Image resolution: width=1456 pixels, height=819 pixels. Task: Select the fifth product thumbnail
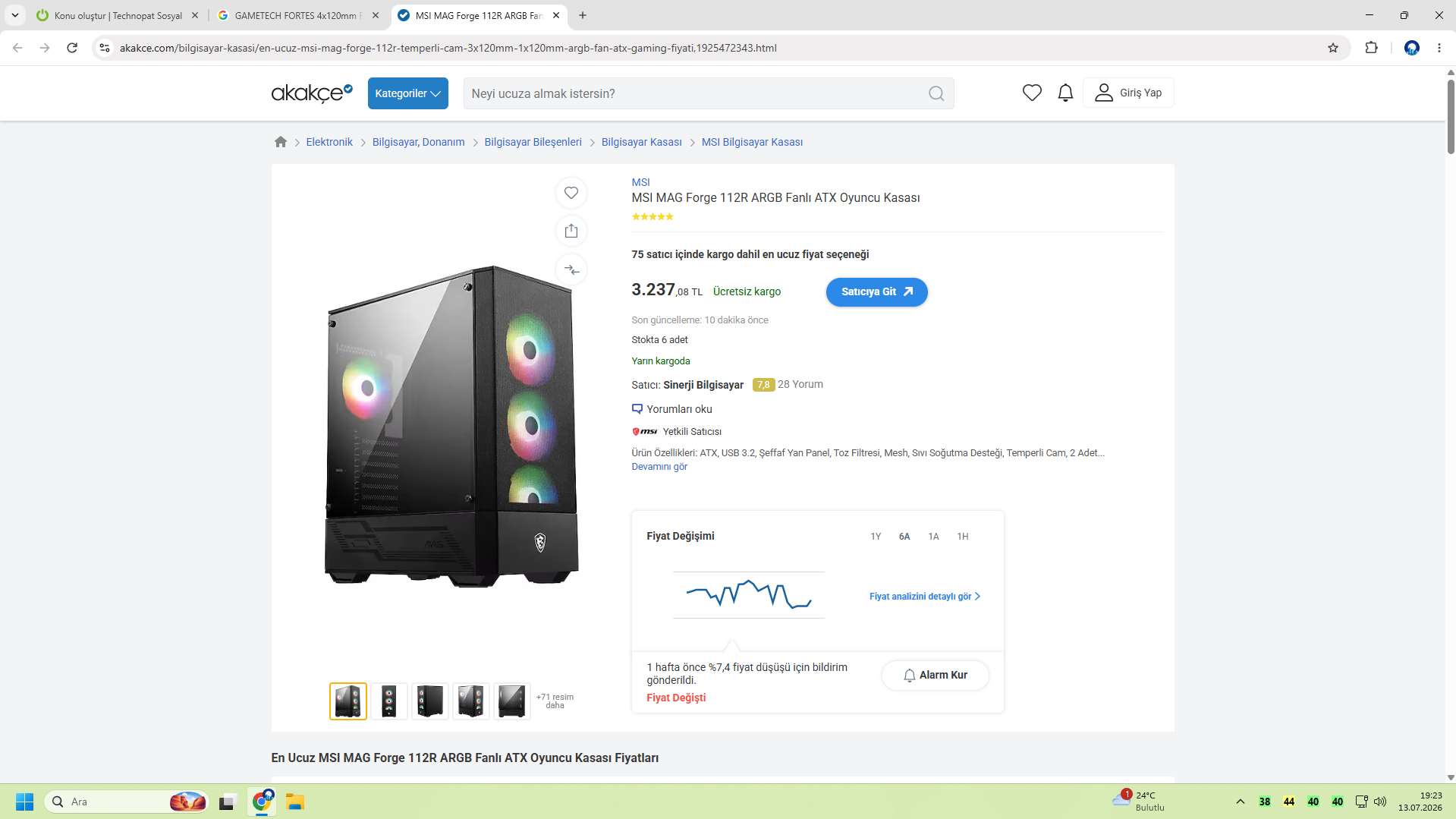[512, 701]
